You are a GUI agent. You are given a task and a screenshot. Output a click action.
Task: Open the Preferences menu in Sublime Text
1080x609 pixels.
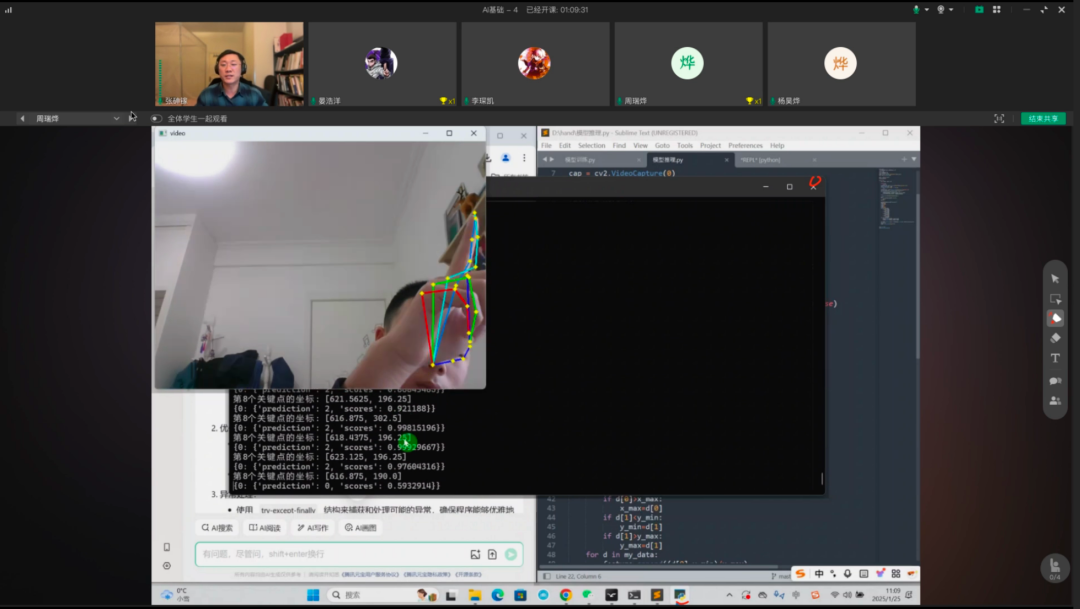click(x=745, y=145)
